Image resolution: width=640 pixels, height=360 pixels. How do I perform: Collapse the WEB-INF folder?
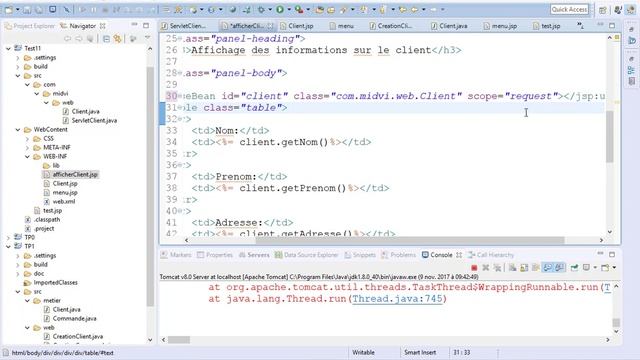click(27, 156)
